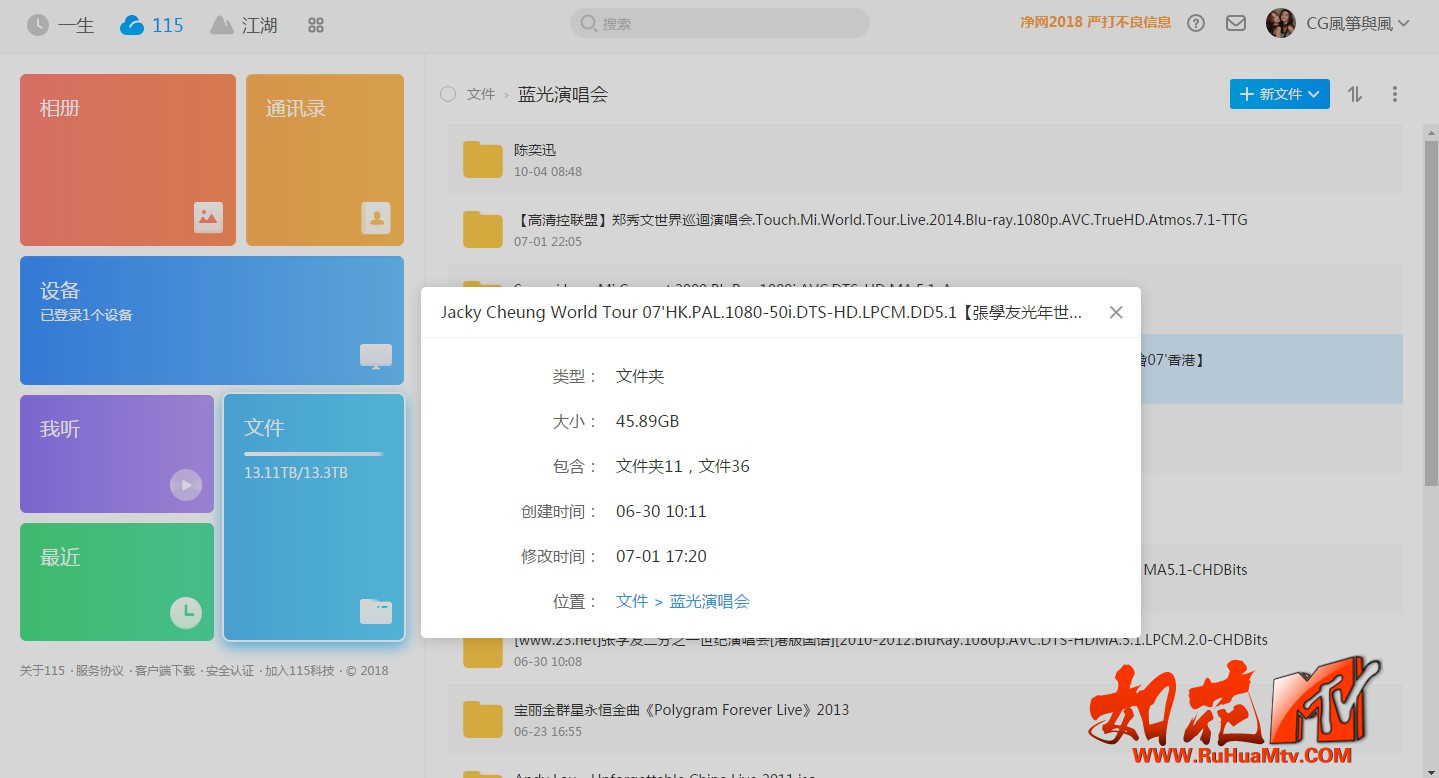Image resolution: width=1439 pixels, height=778 pixels.
Task: Click the Jacky Cheung World Tour dialog title
Action: click(x=761, y=312)
